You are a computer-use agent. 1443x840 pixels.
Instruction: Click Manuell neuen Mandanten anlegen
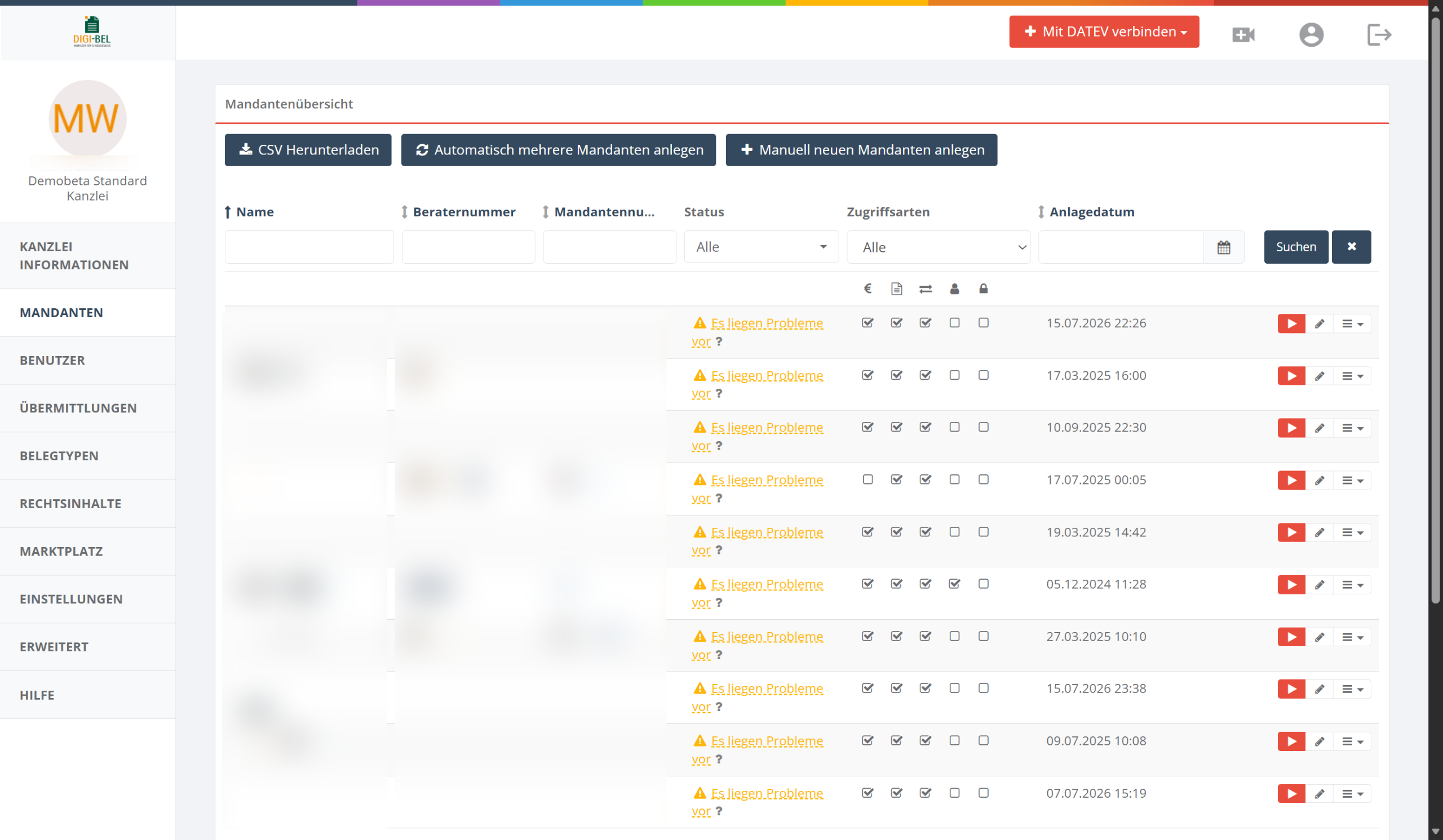[861, 150]
